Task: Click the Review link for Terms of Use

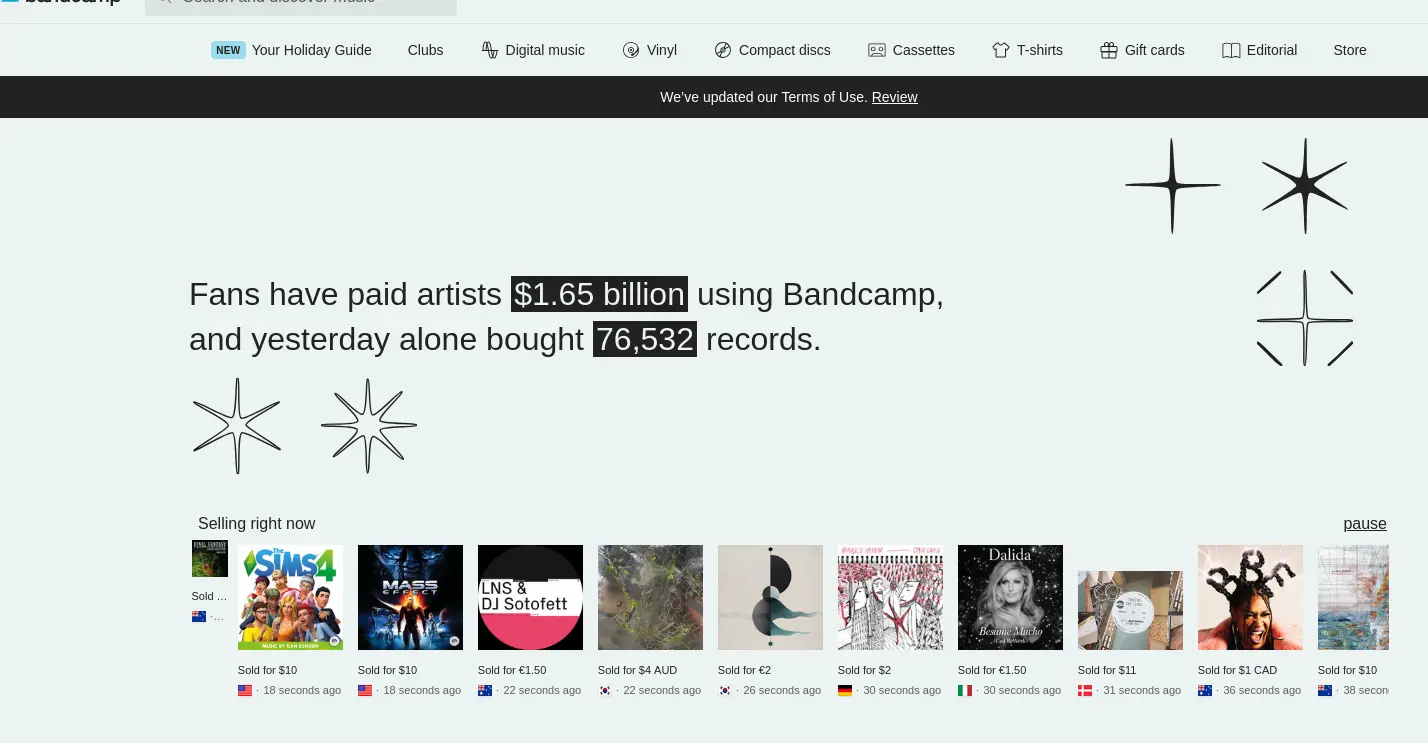Action: (x=894, y=97)
